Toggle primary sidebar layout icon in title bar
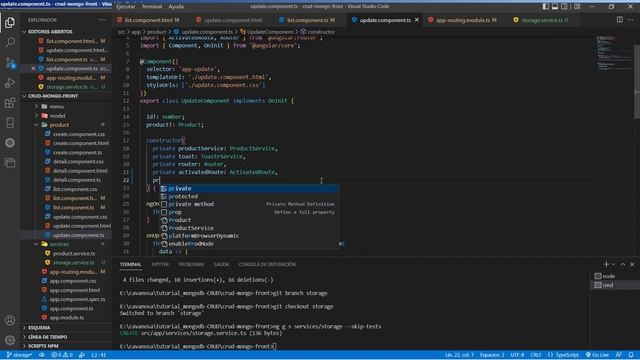This screenshot has width=640, height=360. (x=546, y=7)
